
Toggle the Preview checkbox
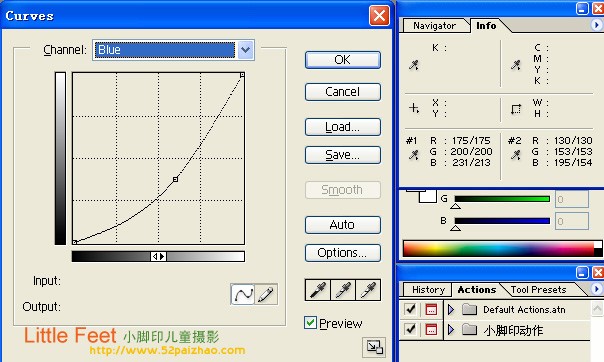[x=310, y=323]
